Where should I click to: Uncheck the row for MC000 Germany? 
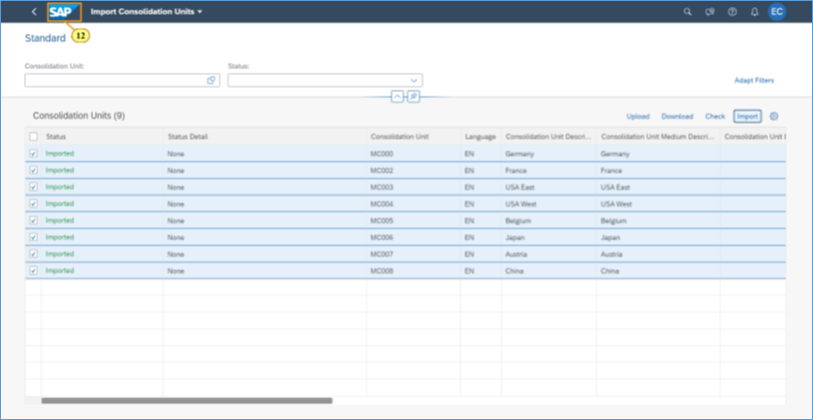coord(33,153)
